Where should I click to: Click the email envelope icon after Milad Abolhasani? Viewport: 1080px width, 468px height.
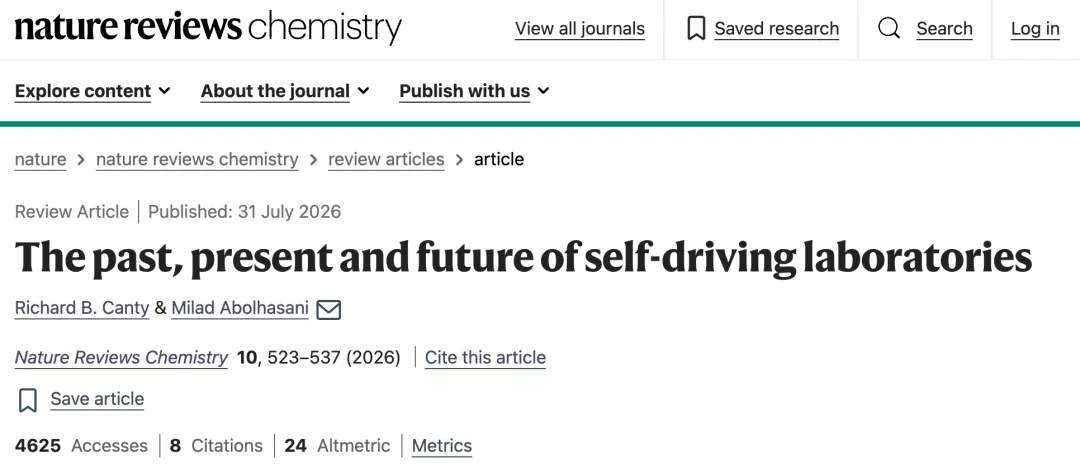click(x=329, y=309)
